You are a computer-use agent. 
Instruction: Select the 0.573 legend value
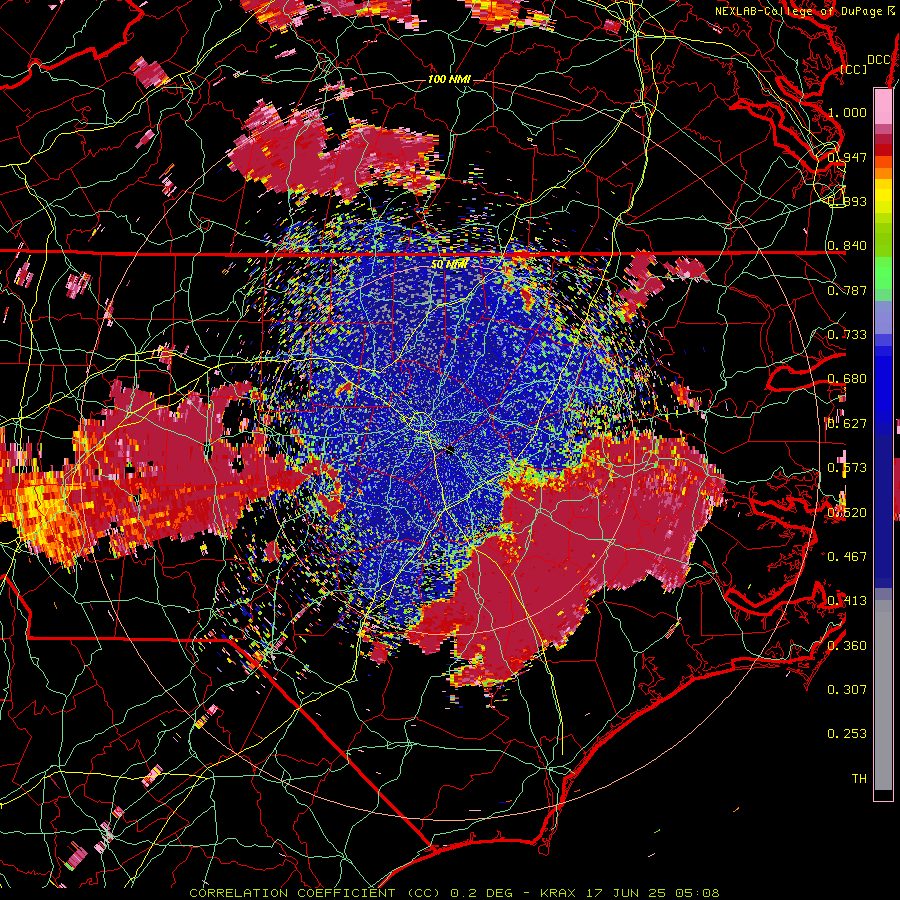point(847,468)
